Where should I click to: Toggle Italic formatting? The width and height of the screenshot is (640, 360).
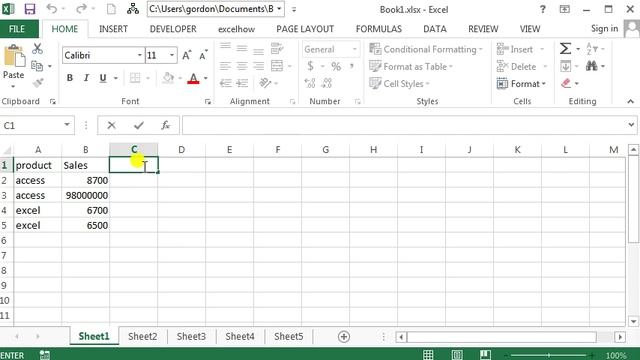(x=86, y=78)
